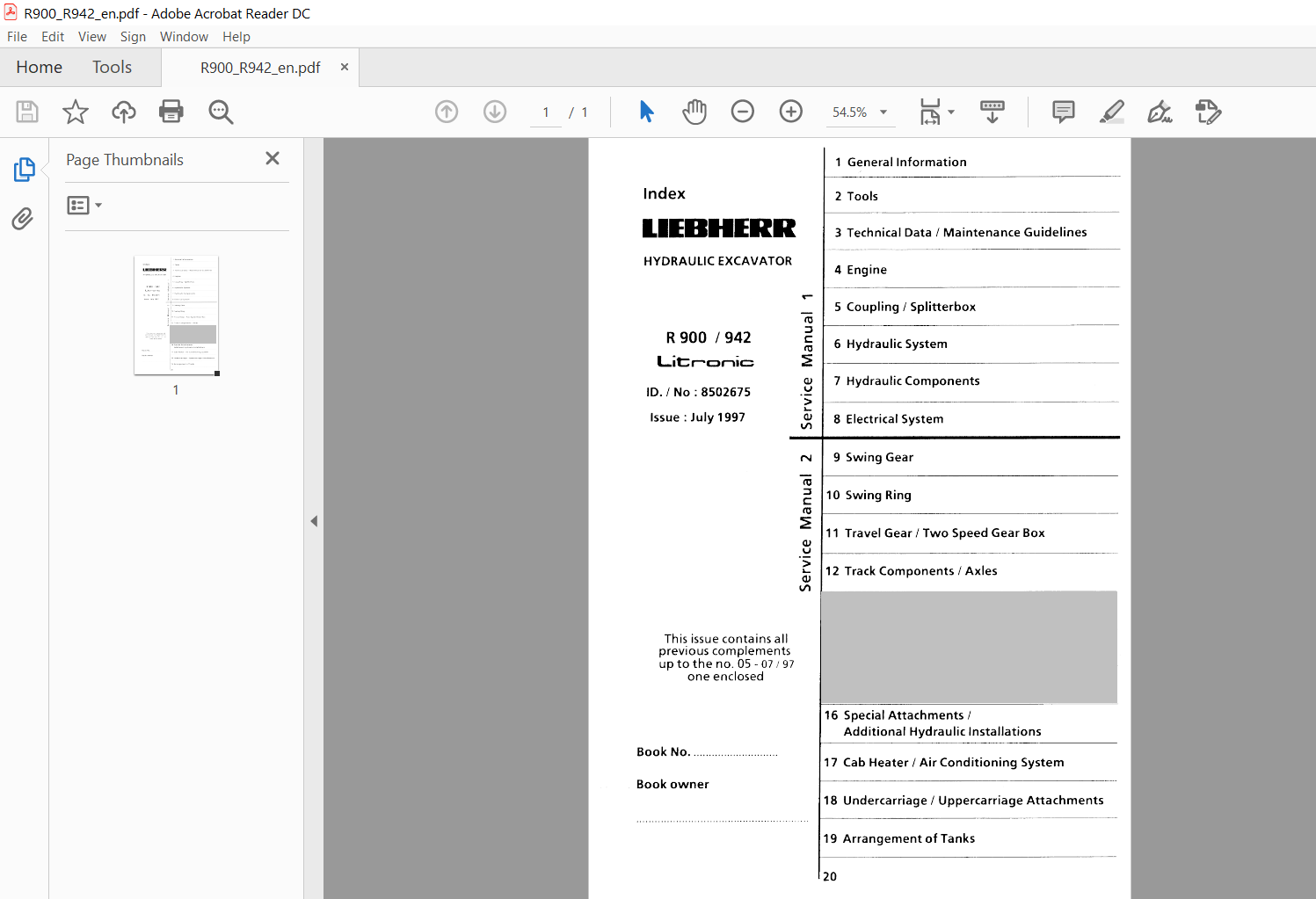Image resolution: width=1316 pixels, height=899 pixels.
Task: Click '12 Track Components / Axles' text
Action: [x=912, y=570]
